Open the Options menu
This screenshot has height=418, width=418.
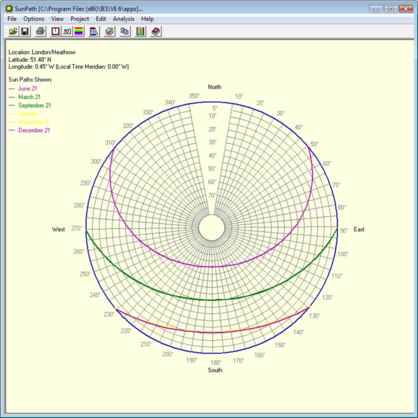(x=34, y=19)
